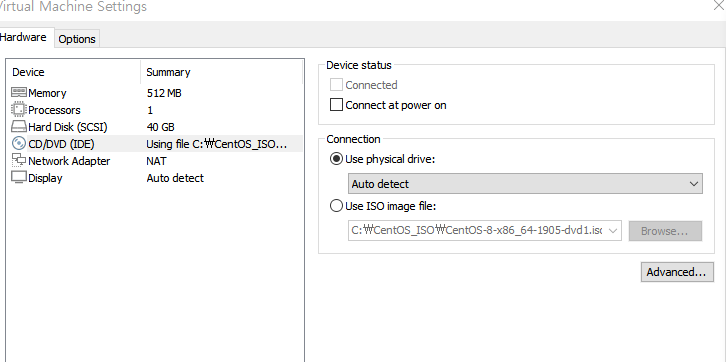Click the NAT network summary

pos(156,161)
